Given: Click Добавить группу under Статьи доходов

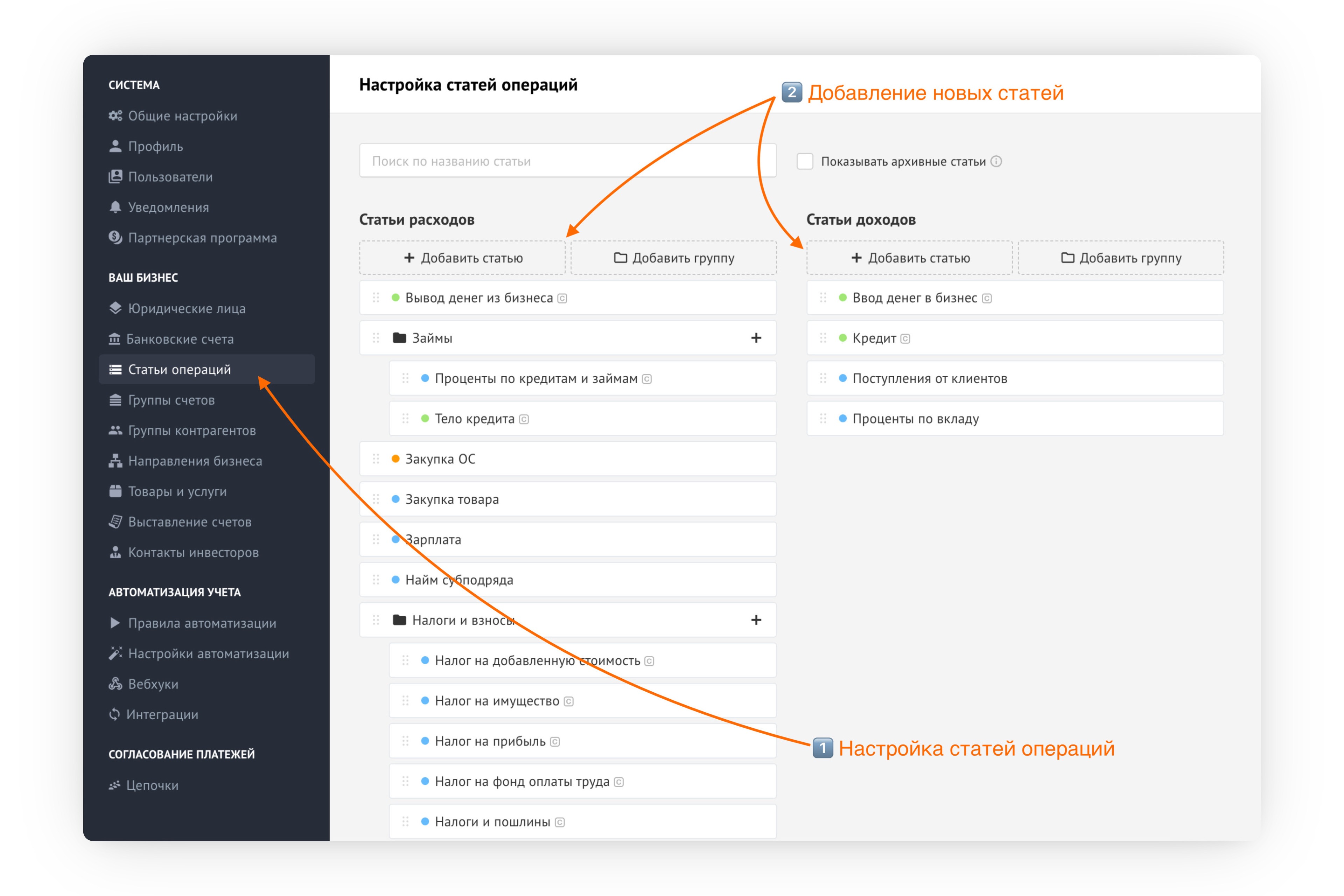Looking at the screenshot, I should (1121, 258).
